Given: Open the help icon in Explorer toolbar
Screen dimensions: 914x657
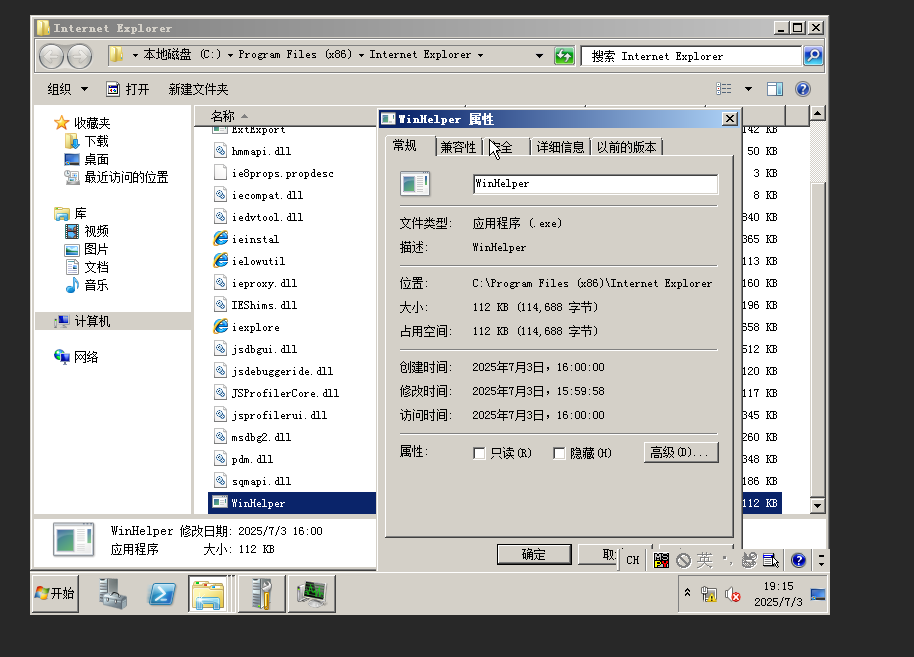Looking at the screenshot, I should [803, 89].
